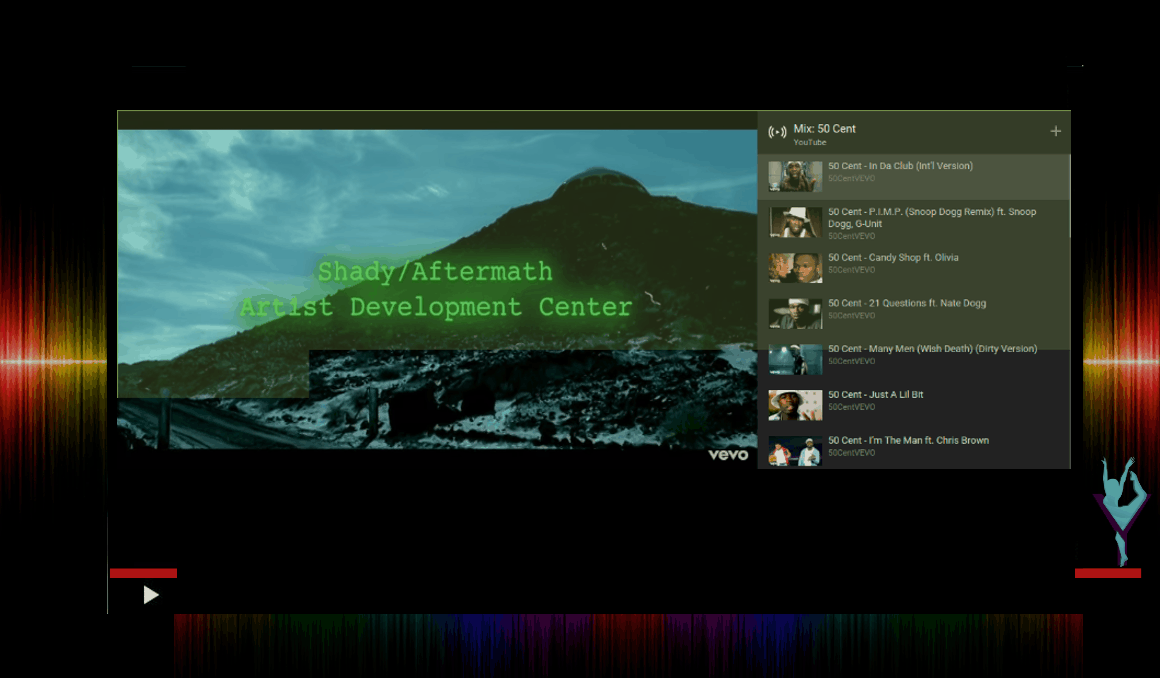Select 50 Cent - Candy Shop ft. Olivia title

pyautogui.click(x=893, y=258)
